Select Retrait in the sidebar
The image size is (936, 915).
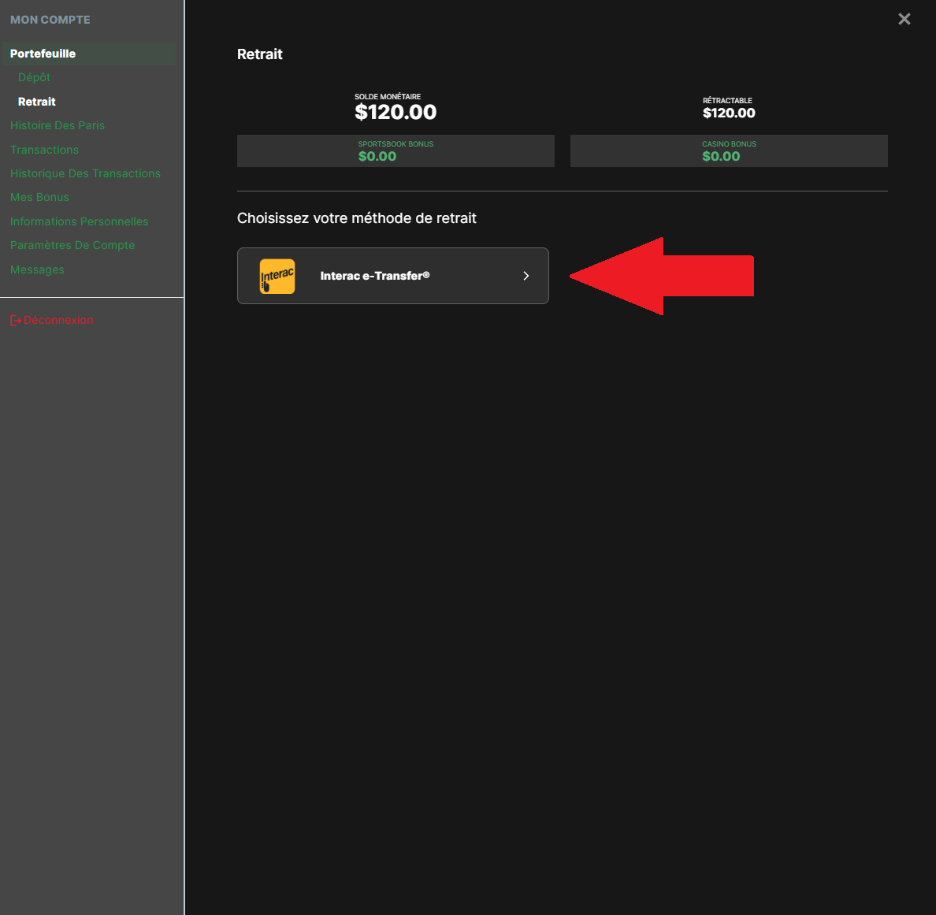[37, 102]
